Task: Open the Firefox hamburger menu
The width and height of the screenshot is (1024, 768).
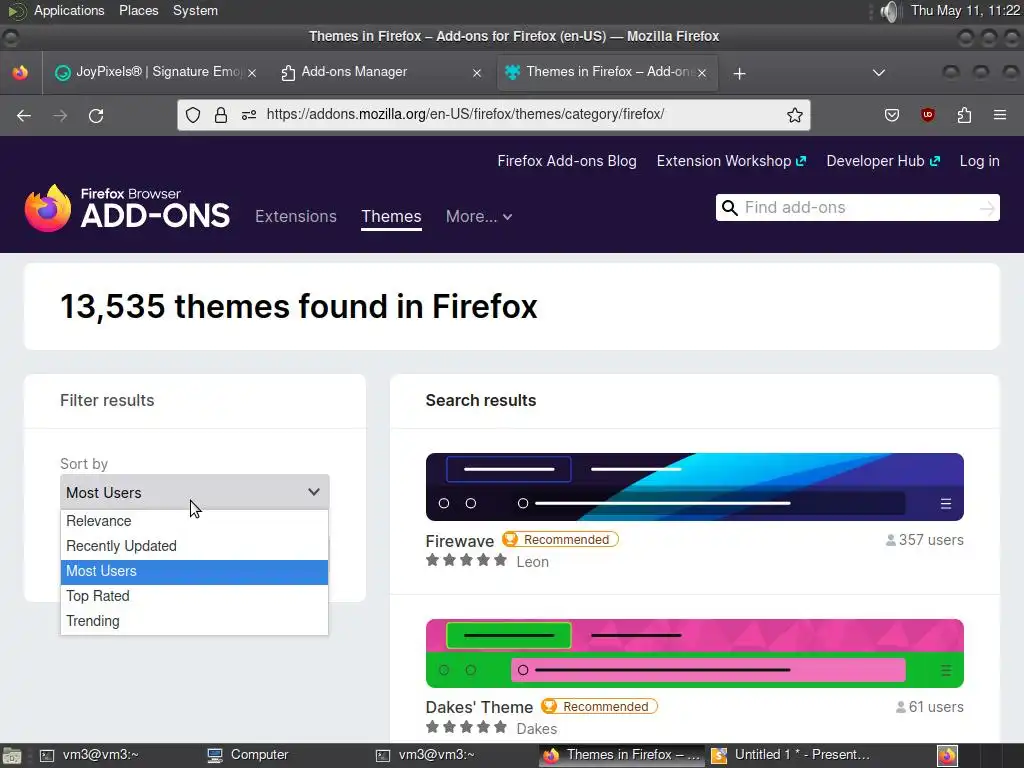Action: 1000,116
